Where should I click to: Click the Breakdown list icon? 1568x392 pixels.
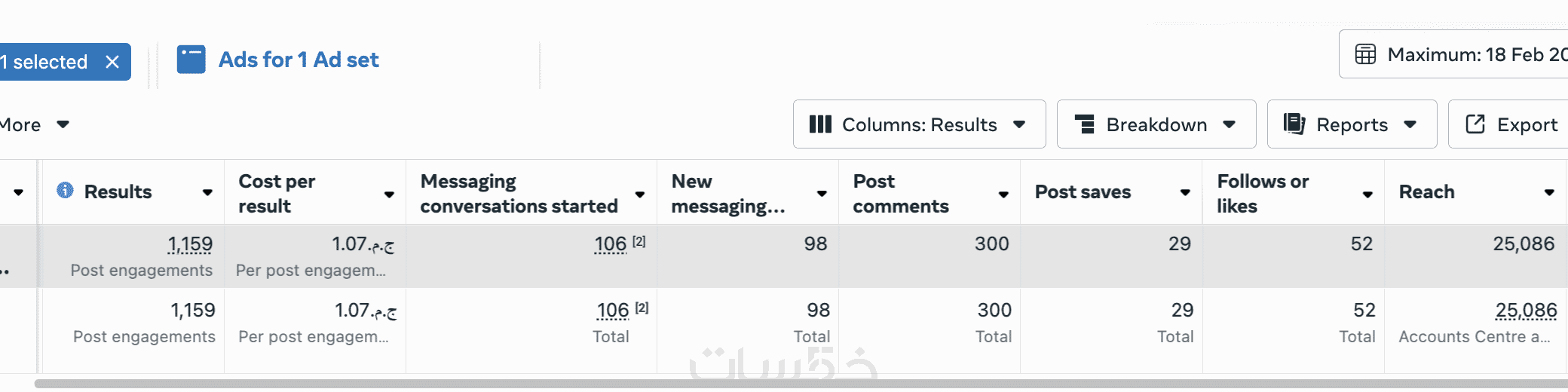click(x=1085, y=124)
